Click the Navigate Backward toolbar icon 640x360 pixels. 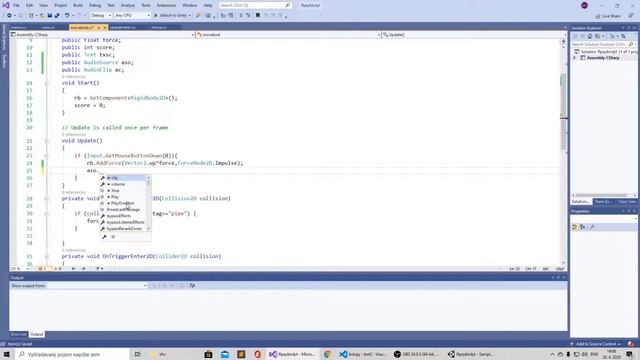pos(9,16)
